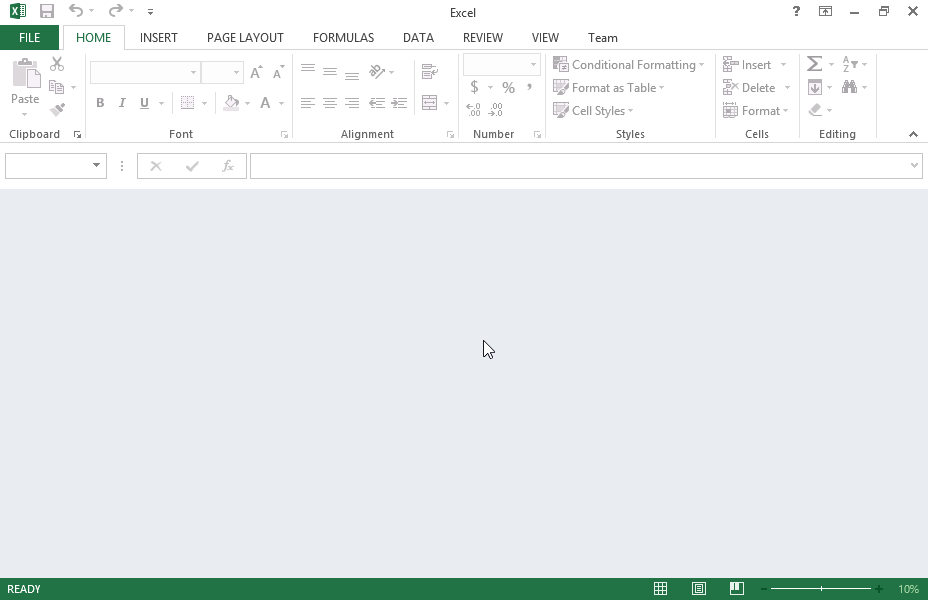Open the Conditional Formatting dropdown
928x600 pixels.
(629, 64)
